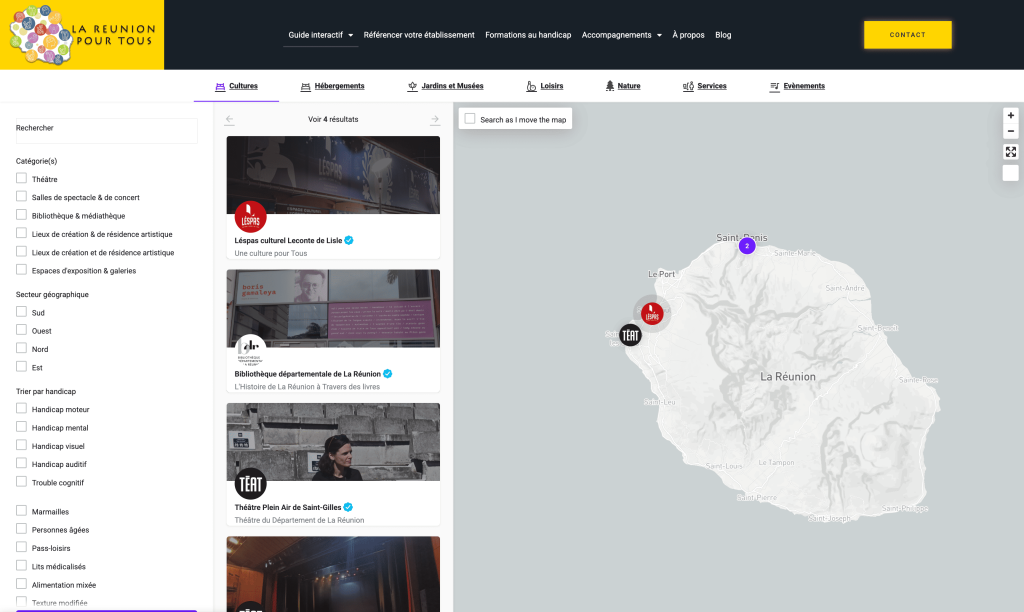Click the blank map control below fullscreen
This screenshot has width=1024, height=612.
click(x=1010, y=172)
